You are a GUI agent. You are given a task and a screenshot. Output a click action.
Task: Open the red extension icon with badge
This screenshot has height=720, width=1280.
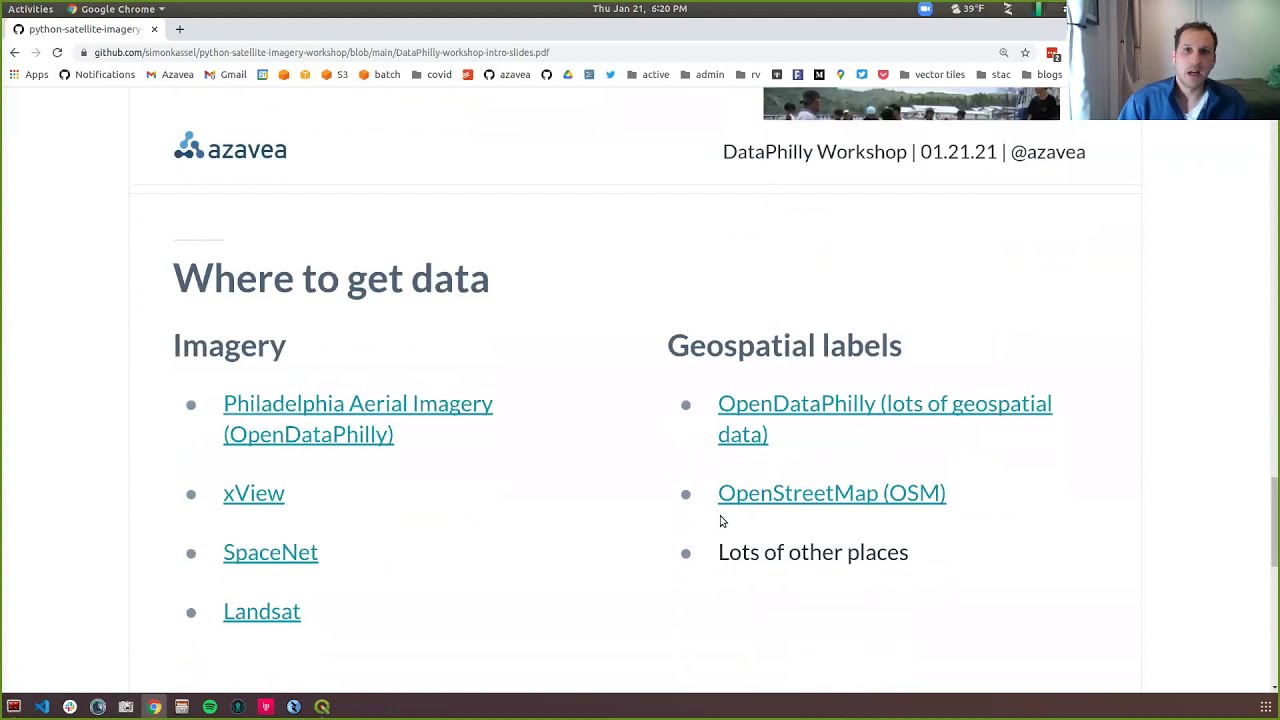click(x=1052, y=53)
